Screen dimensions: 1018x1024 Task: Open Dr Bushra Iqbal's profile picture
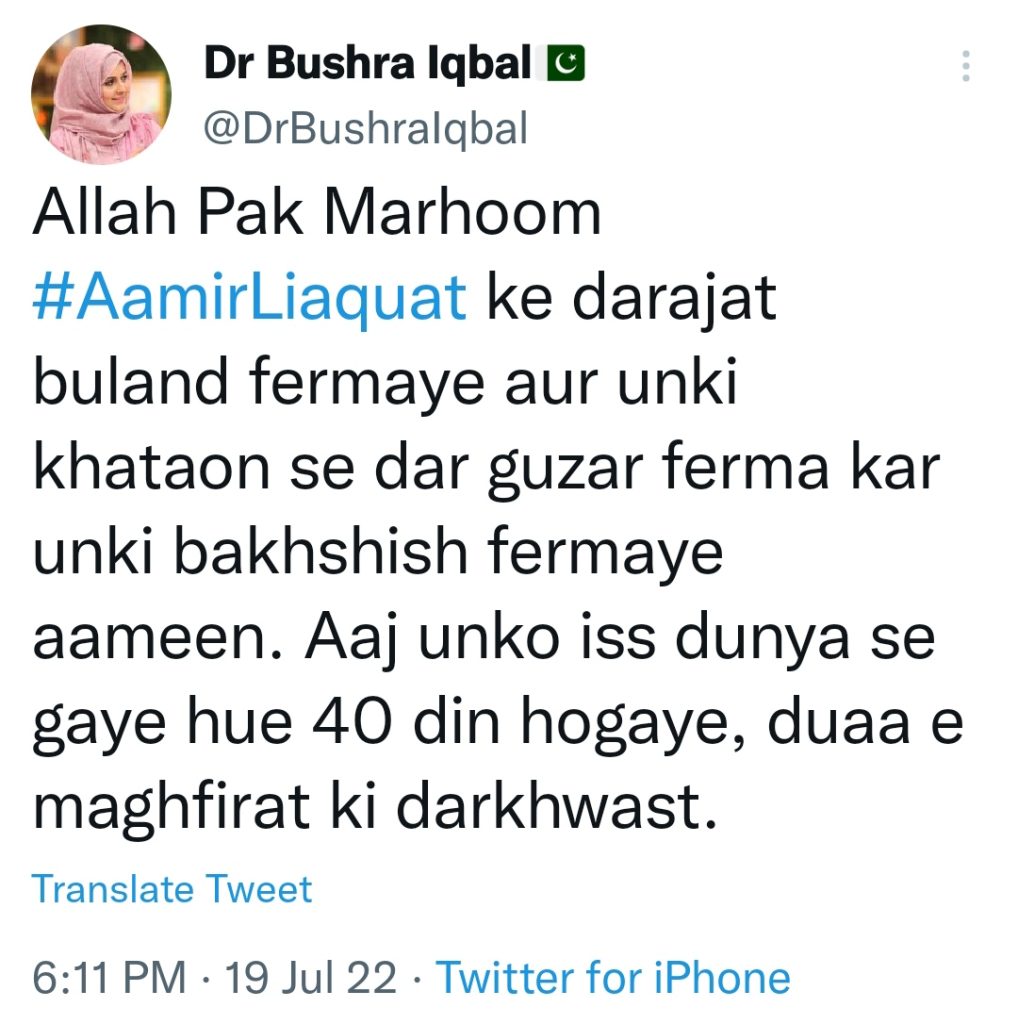[x=102, y=94]
